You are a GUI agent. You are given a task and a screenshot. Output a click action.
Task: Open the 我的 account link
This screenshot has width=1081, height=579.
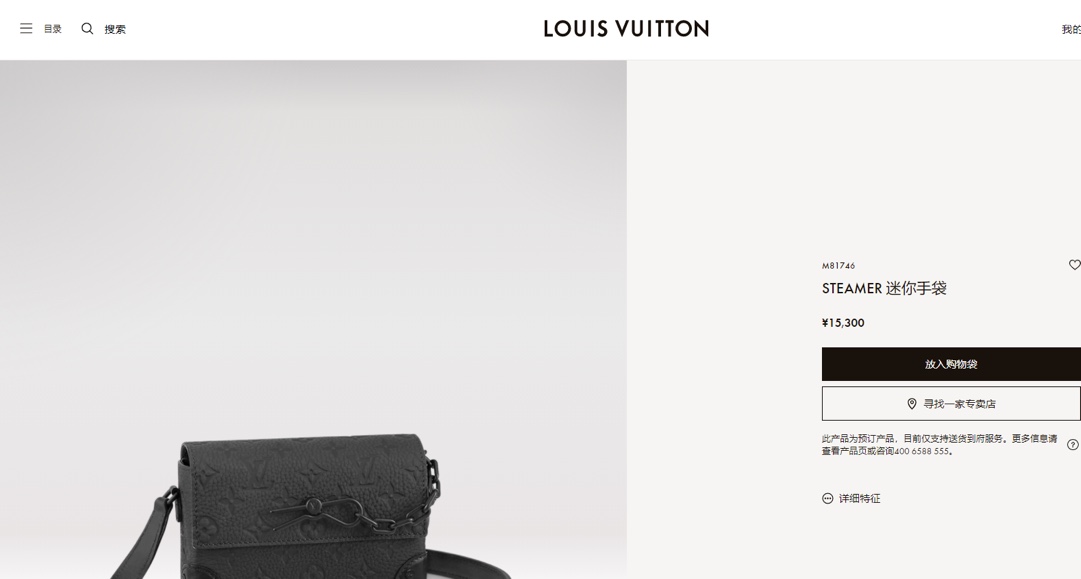coord(1071,29)
